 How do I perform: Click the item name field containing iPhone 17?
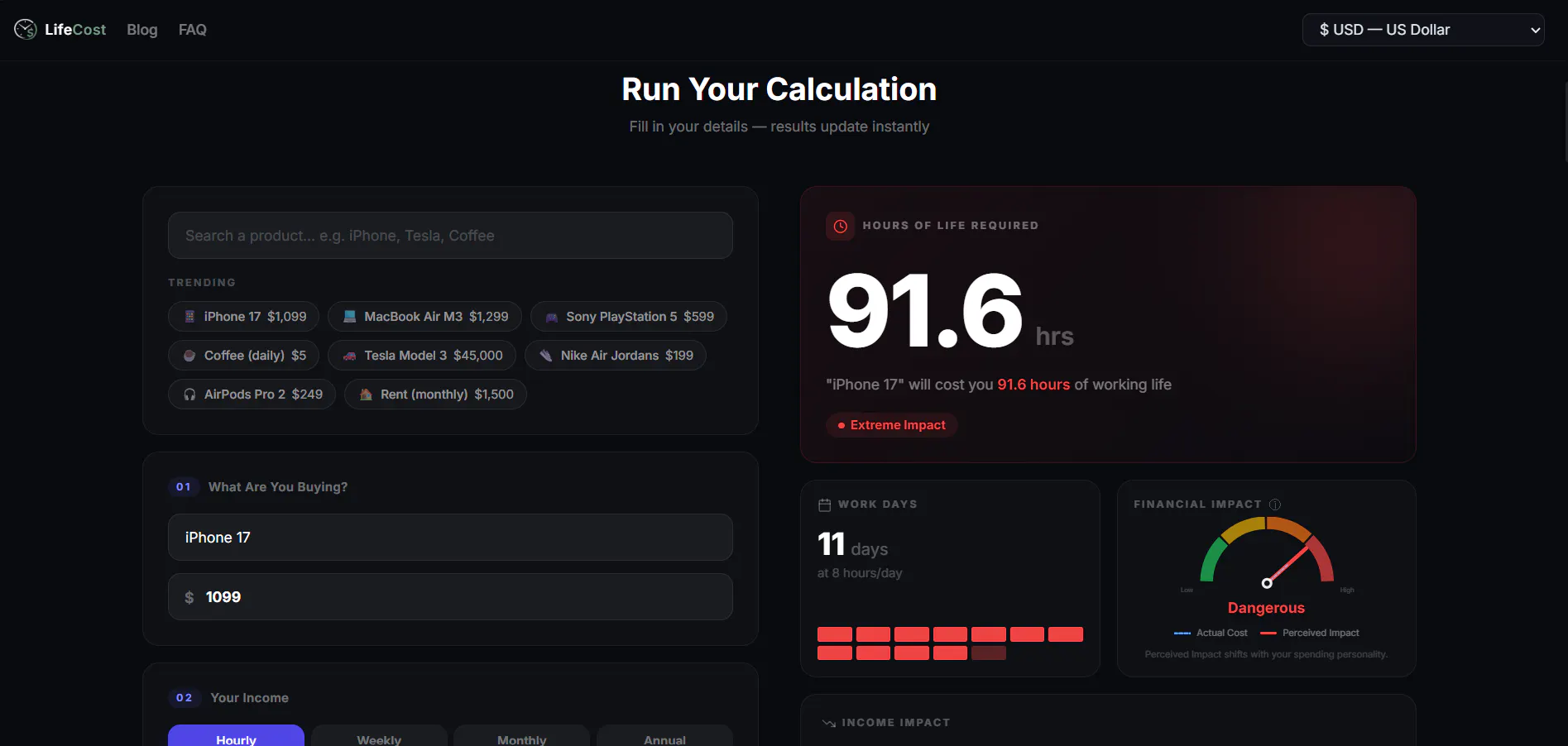click(x=450, y=538)
